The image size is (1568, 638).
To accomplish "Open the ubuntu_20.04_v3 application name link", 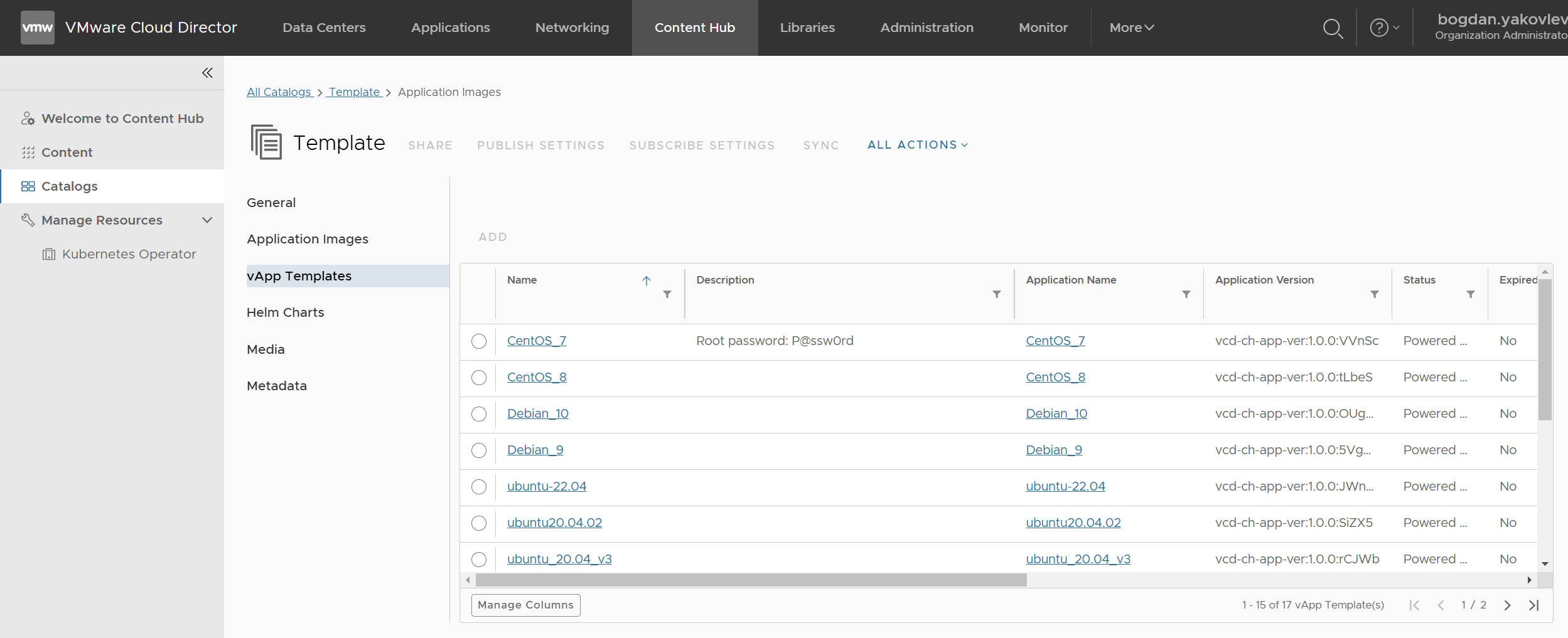I will (1078, 559).
